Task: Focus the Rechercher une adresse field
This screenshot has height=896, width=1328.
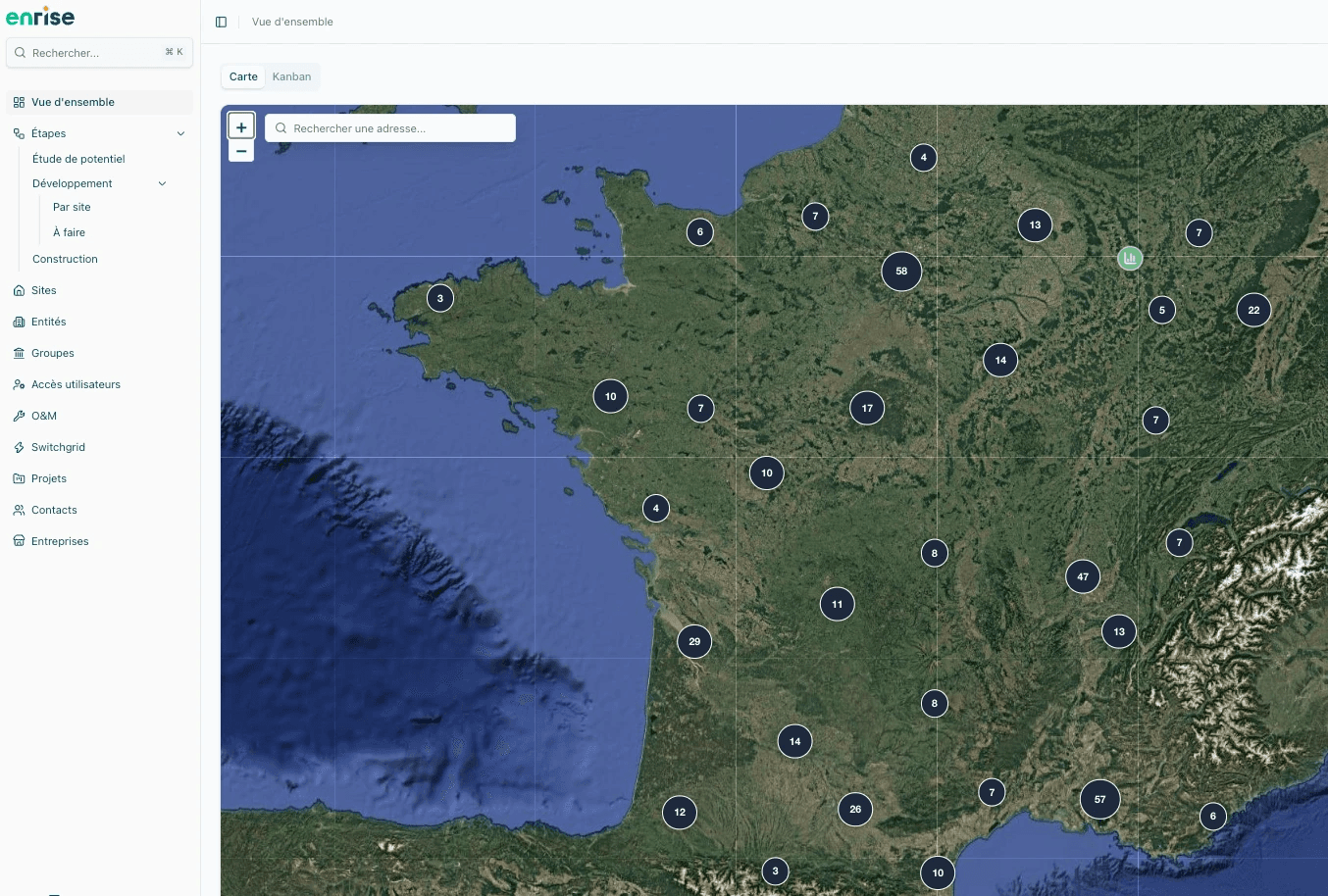Action: [x=390, y=128]
